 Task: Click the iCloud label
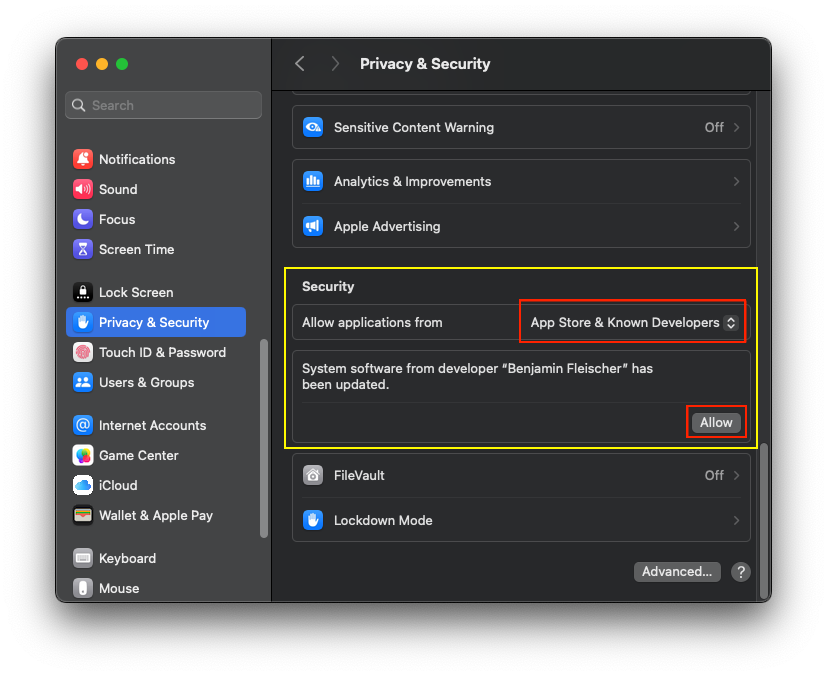[118, 485]
